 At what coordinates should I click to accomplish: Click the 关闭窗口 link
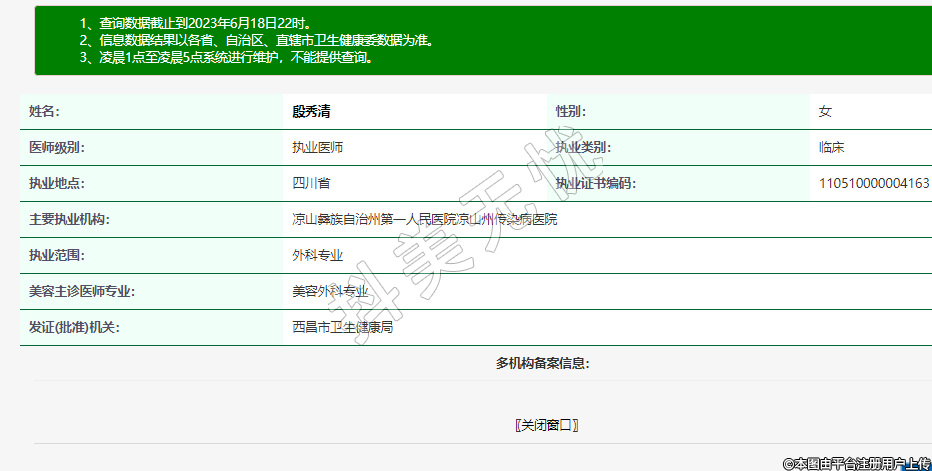point(547,425)
